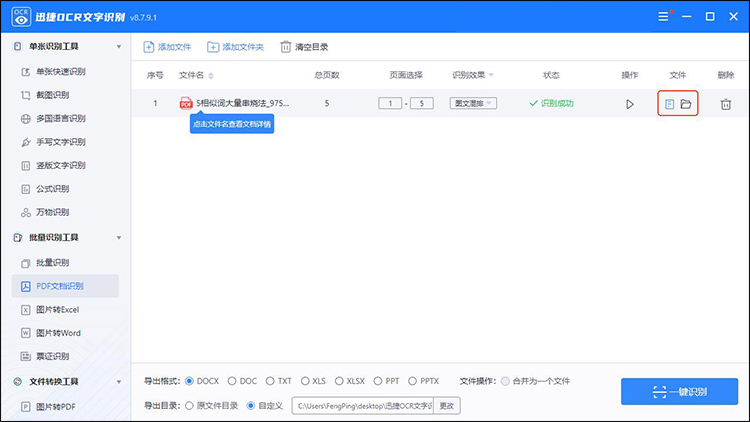Collapse 文件转换工具 section arrow
Viewport: 750px width, 422px height.
119,382
